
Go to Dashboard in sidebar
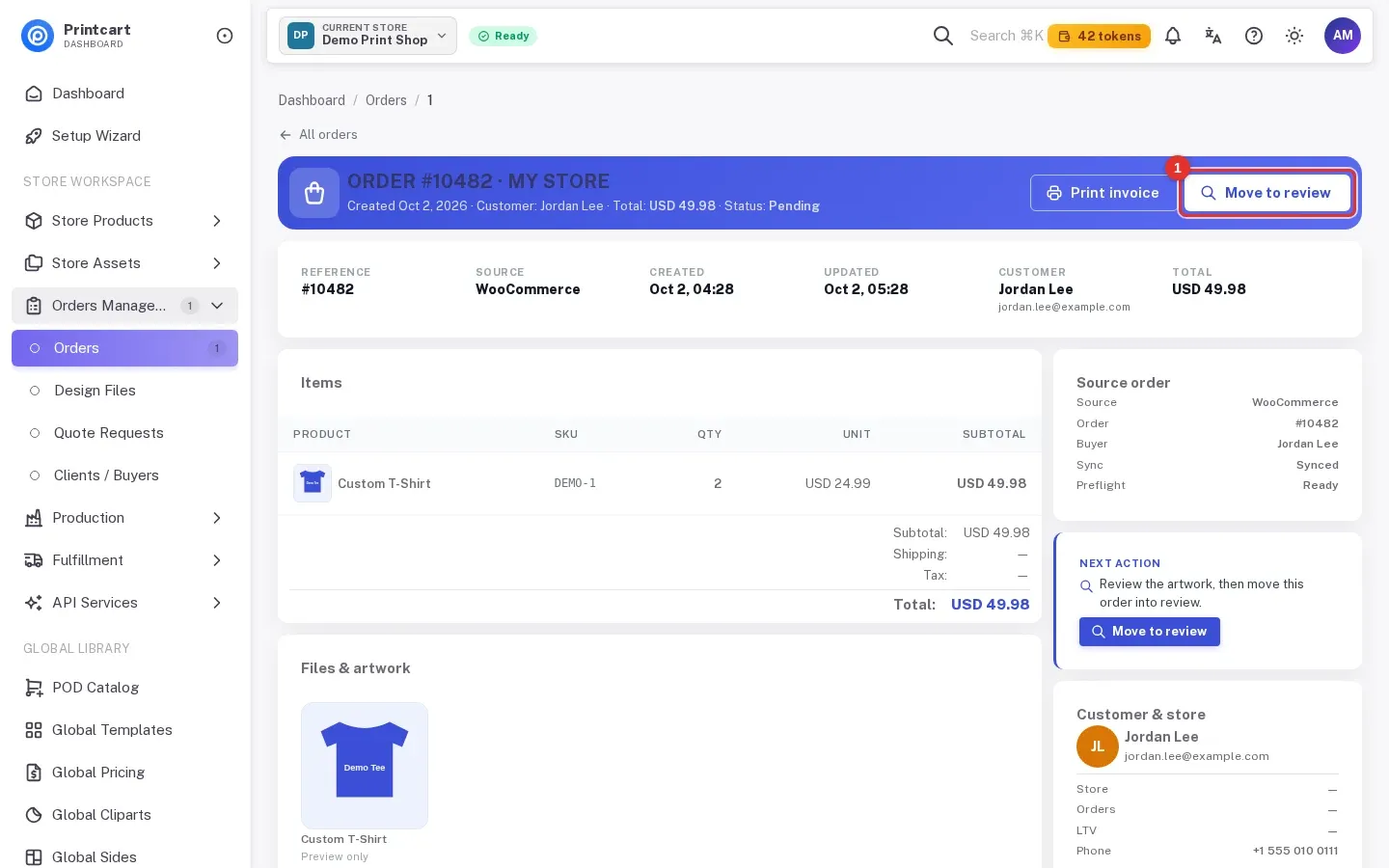point(124,94)
